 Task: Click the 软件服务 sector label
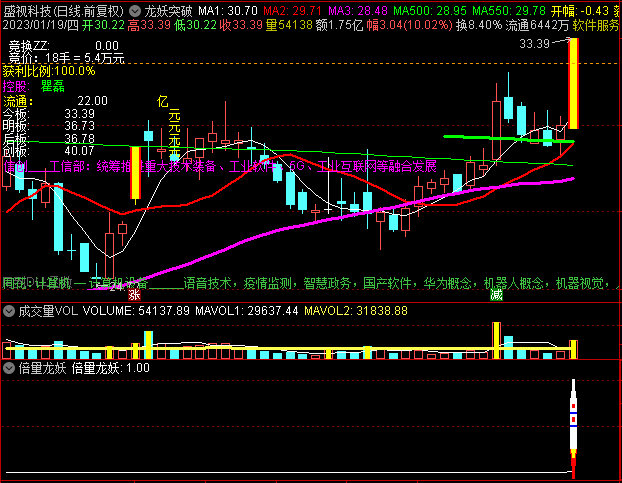(x=596, y=25)
